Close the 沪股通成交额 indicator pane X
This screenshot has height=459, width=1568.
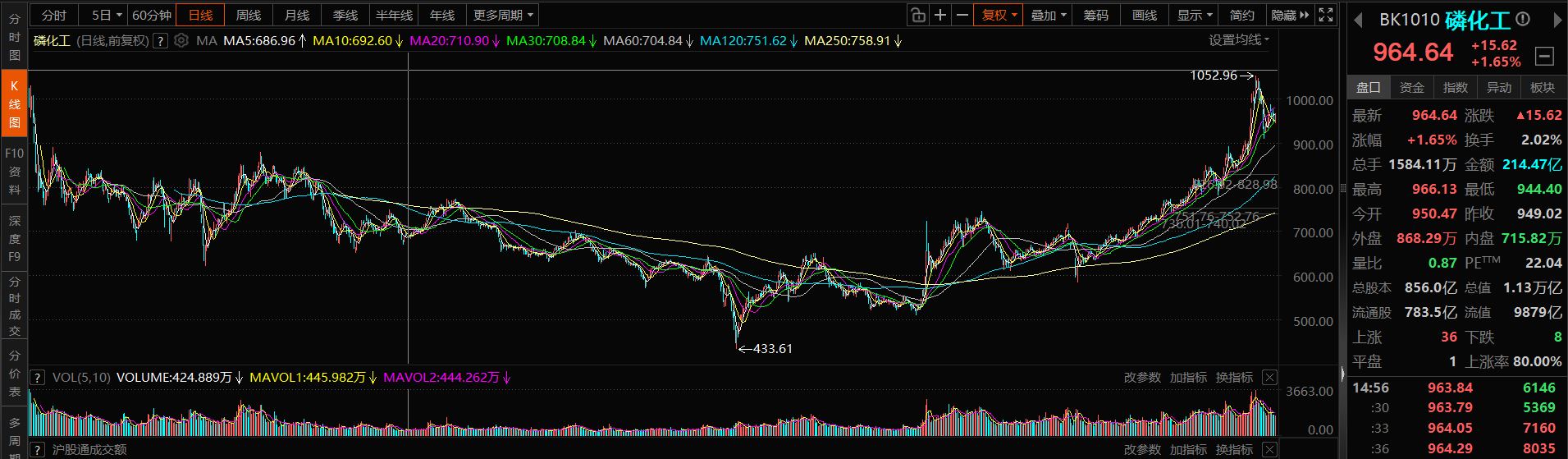(x=1269, y=449)
